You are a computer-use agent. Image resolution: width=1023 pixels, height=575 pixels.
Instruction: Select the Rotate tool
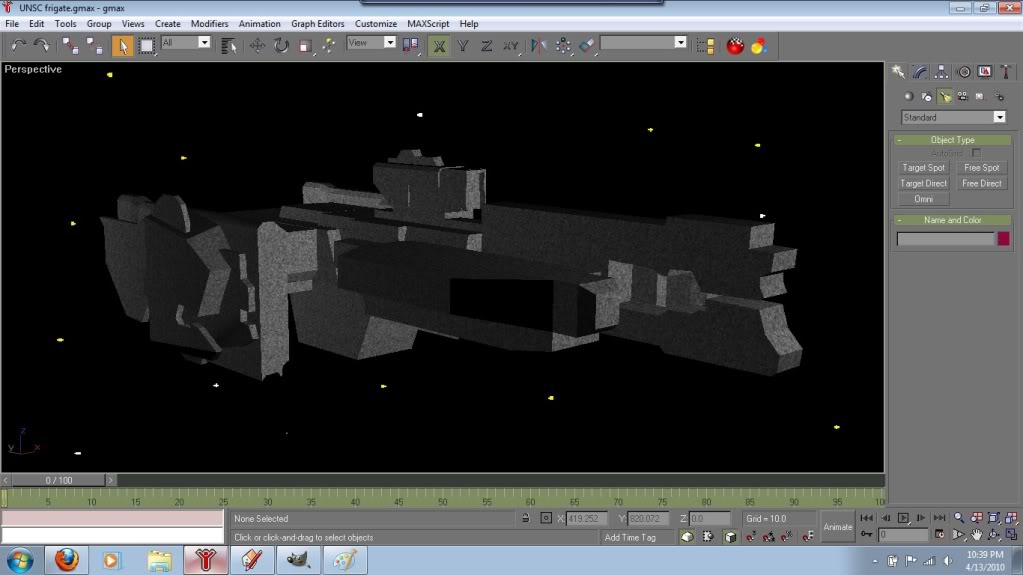pos(281,46)
